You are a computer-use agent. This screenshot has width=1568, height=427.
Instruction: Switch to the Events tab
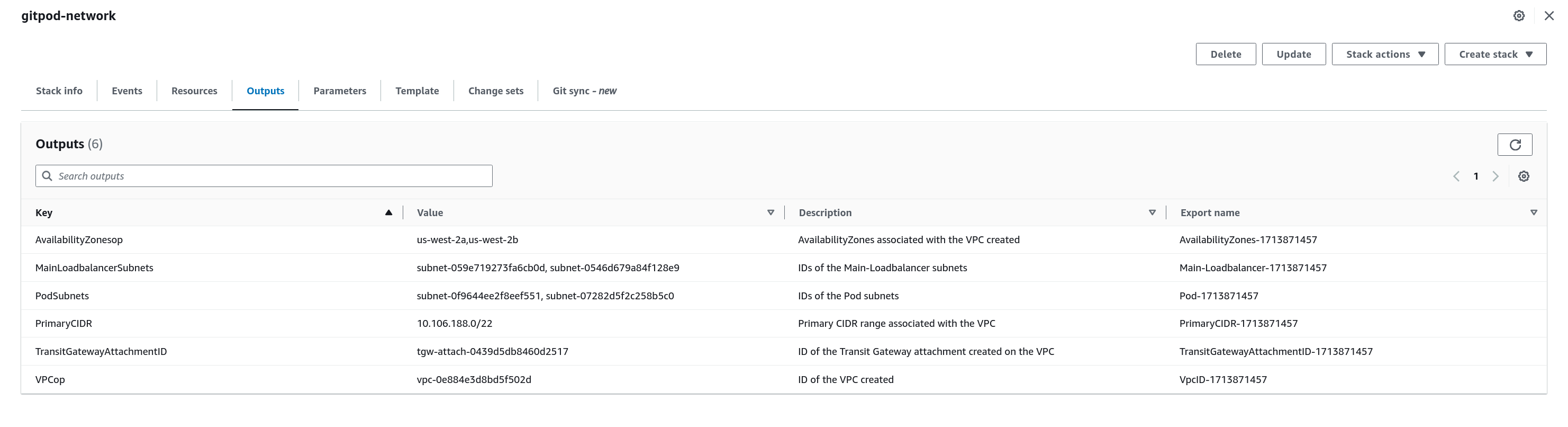click(x=126, y=91)
